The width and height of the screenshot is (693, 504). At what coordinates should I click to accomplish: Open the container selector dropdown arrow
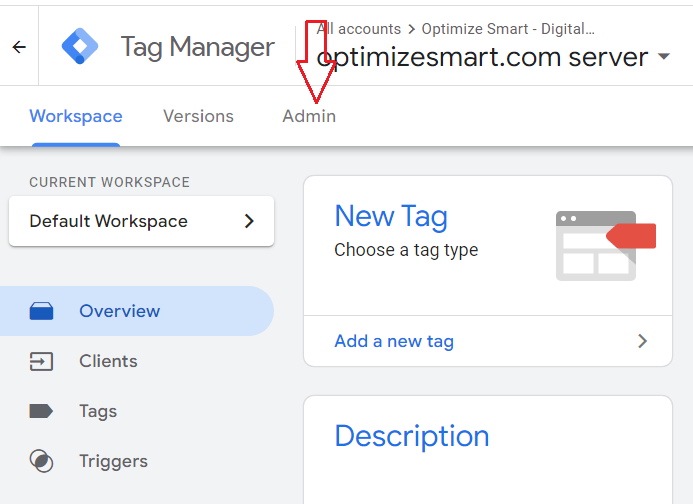click(x=664, y=58)
